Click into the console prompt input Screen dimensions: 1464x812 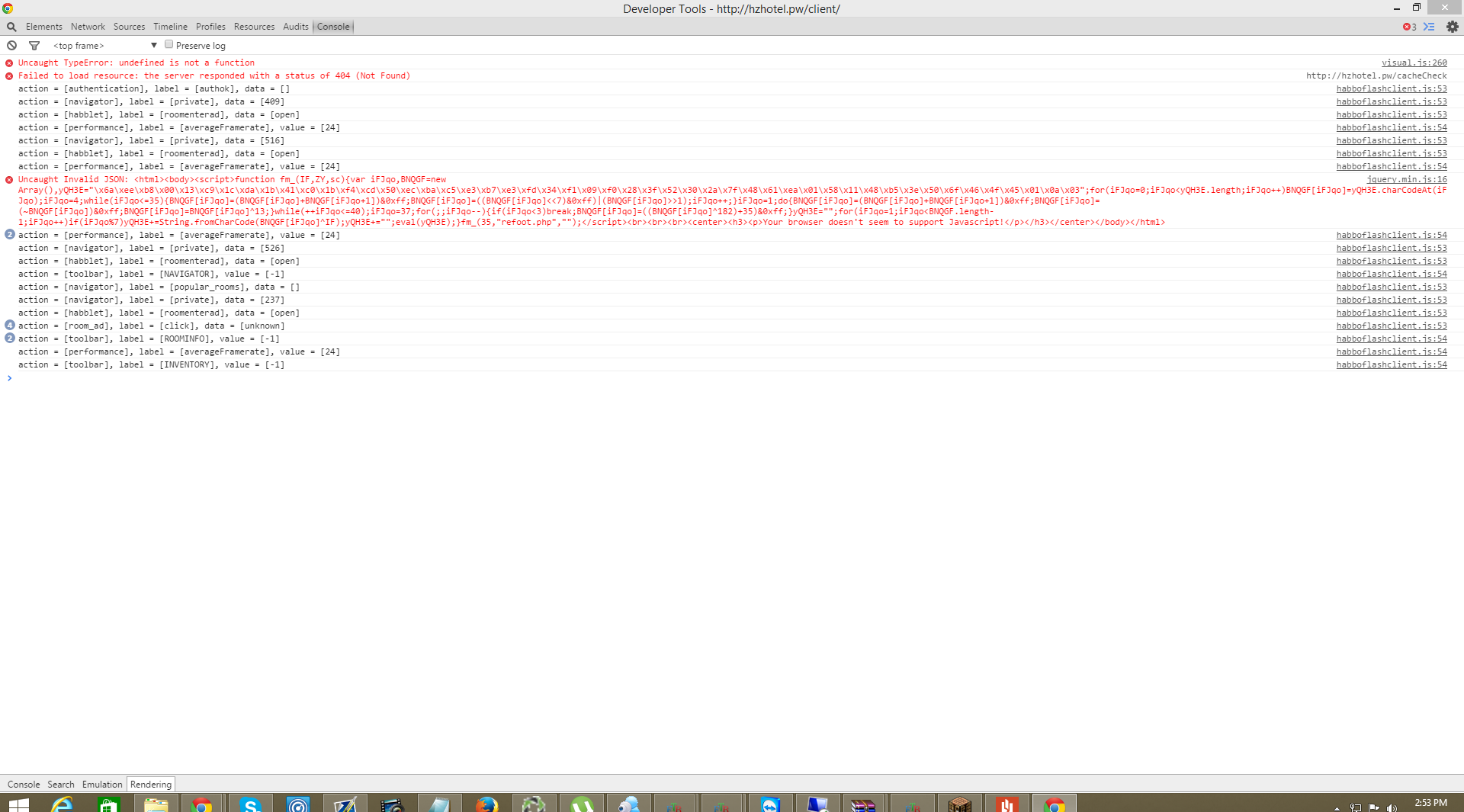coord(732,378)
